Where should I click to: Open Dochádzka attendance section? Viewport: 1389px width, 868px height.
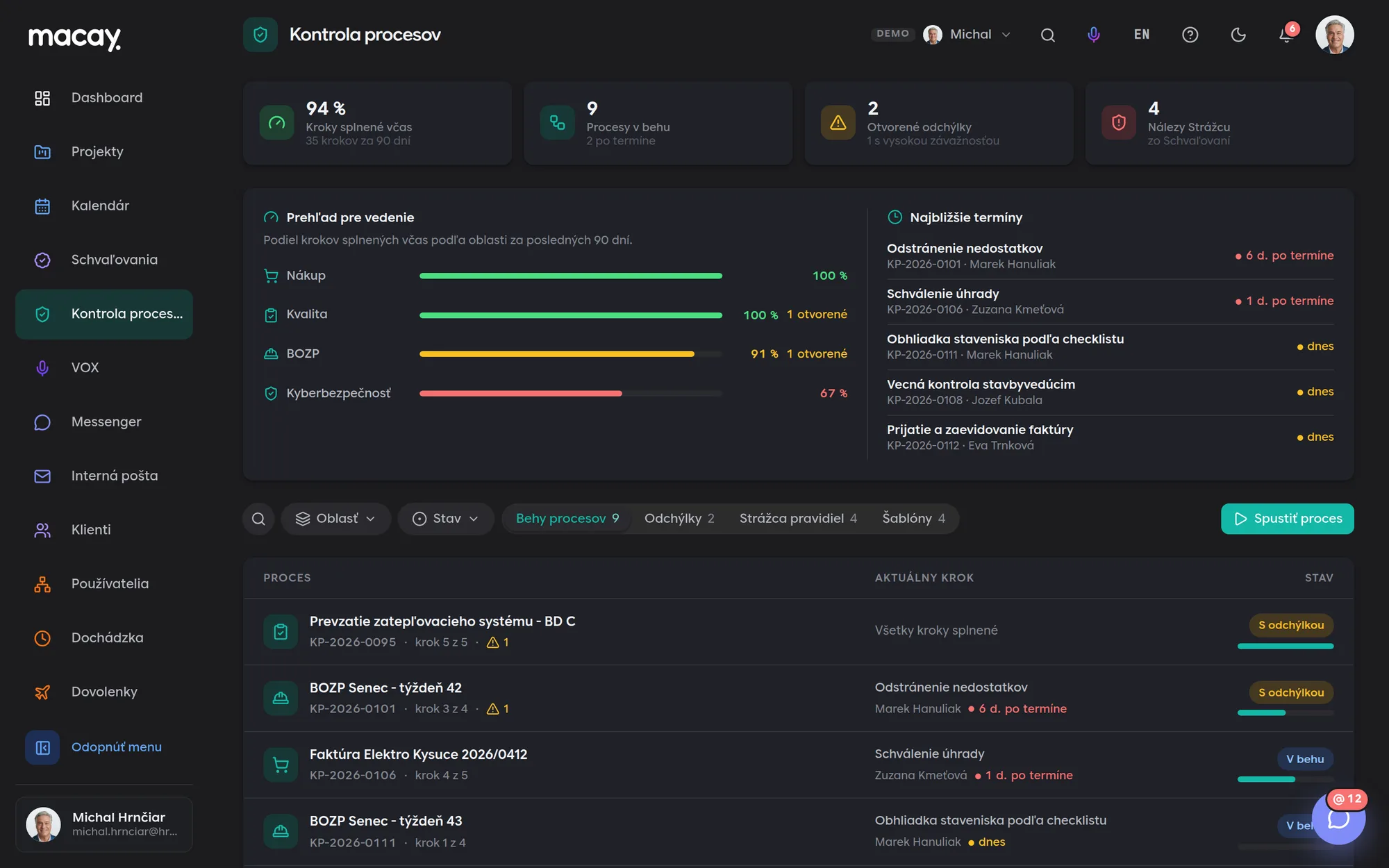[104, 638]
